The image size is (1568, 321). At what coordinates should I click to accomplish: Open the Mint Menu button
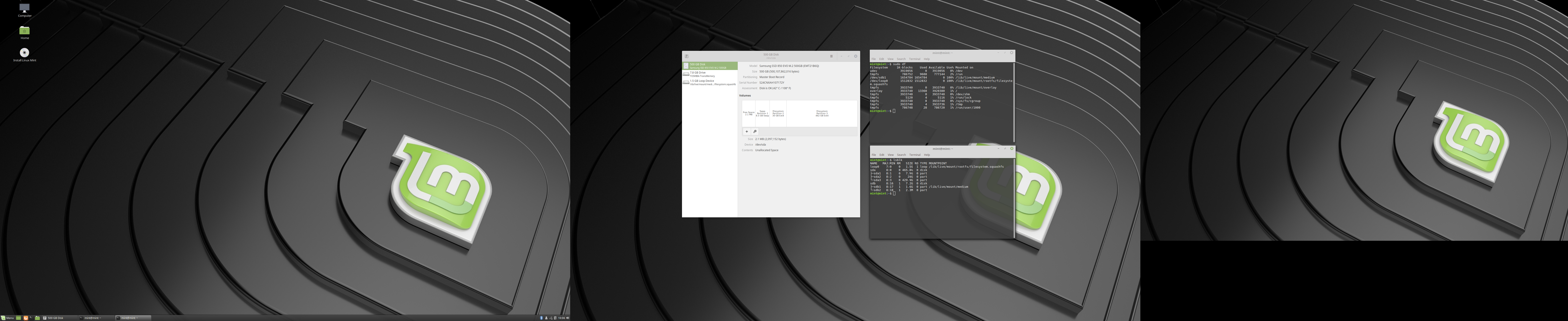7,318
